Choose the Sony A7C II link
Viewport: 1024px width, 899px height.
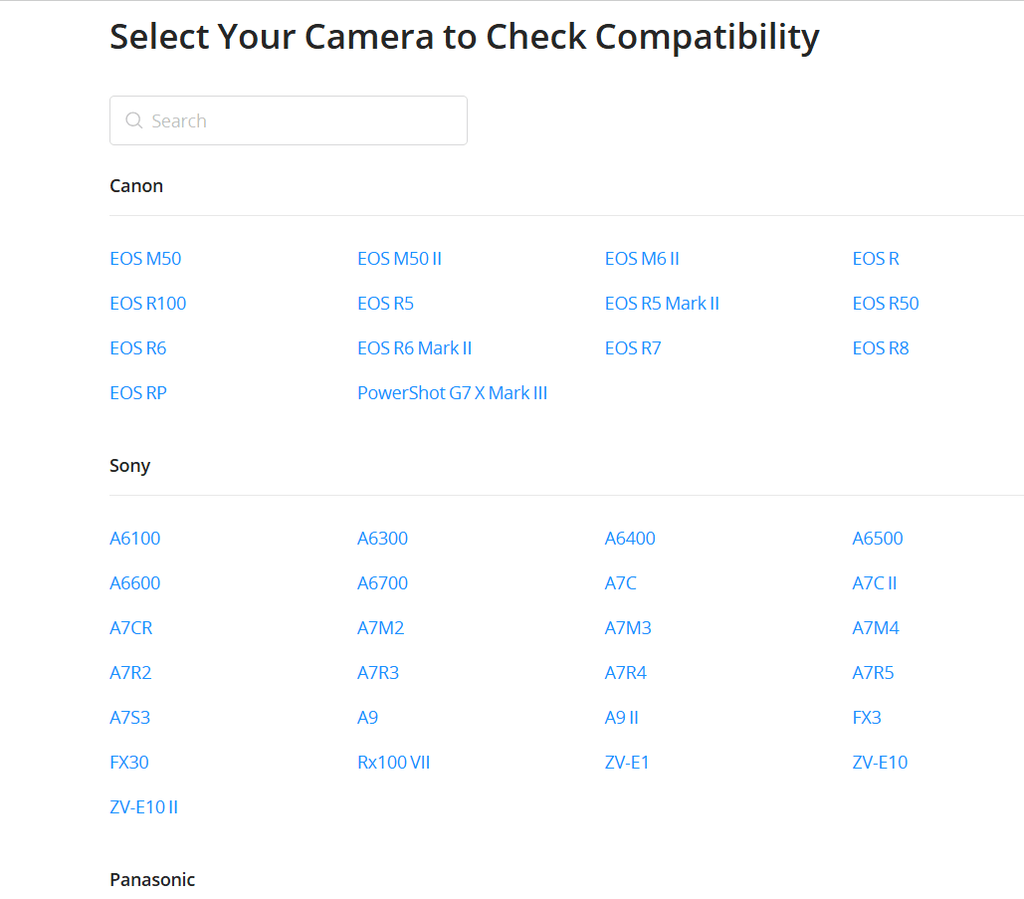(x=874, y=584)
